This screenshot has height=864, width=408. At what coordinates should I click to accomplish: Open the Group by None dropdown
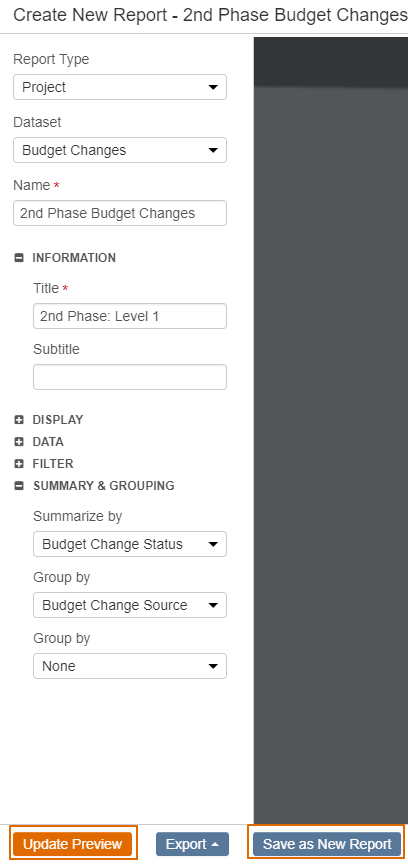(x=130, y=666)
